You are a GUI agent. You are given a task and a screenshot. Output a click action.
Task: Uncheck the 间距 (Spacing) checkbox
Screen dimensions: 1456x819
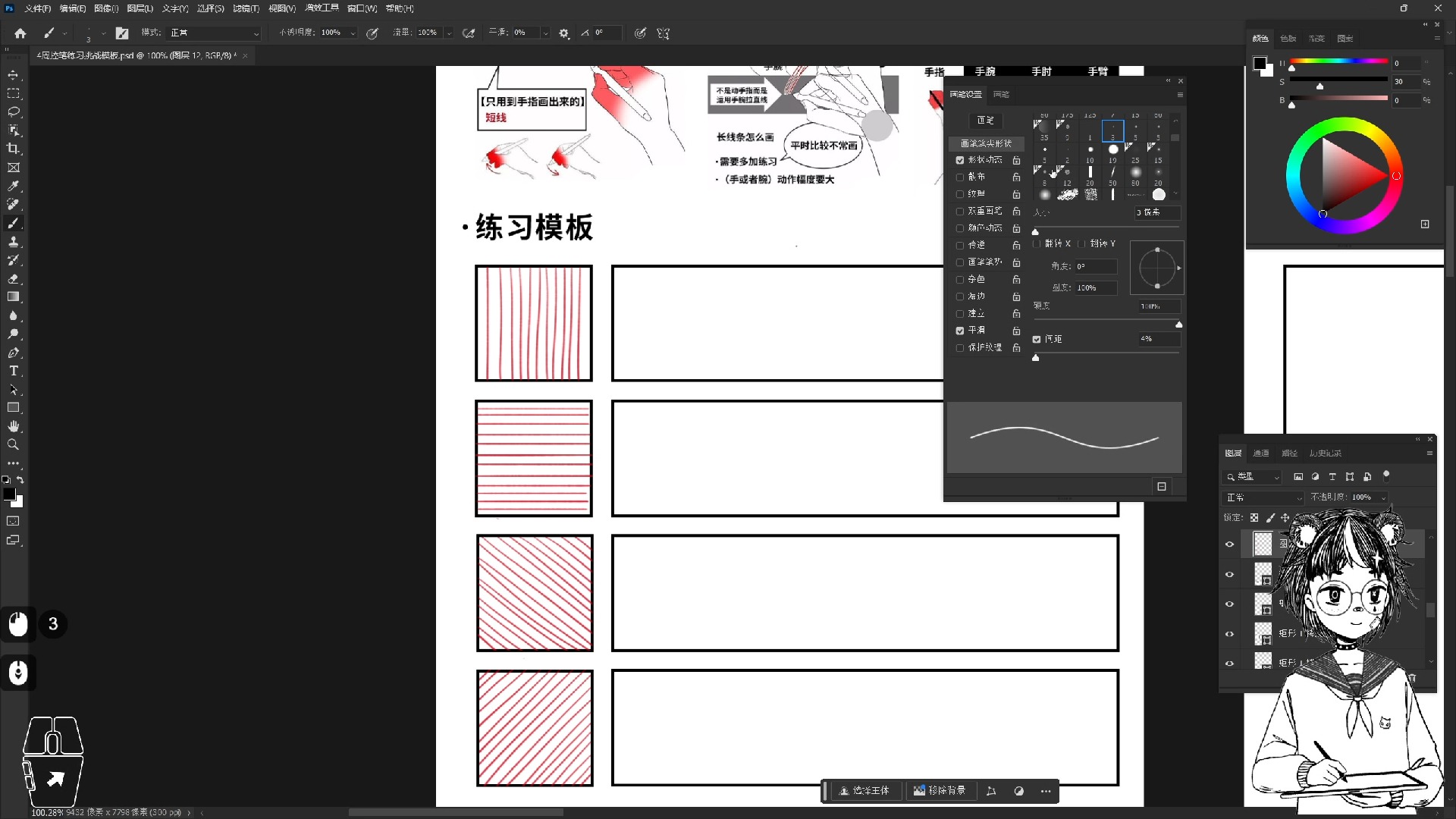pos(1037,339)
